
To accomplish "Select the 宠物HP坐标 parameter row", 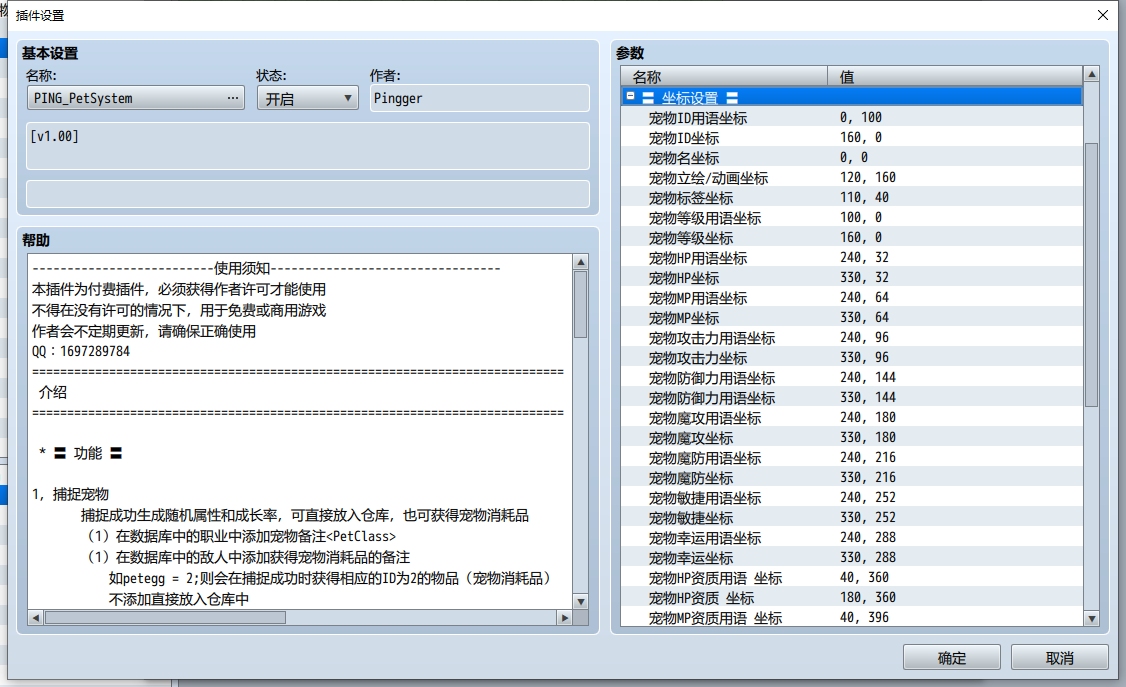I will pos(852,279).
